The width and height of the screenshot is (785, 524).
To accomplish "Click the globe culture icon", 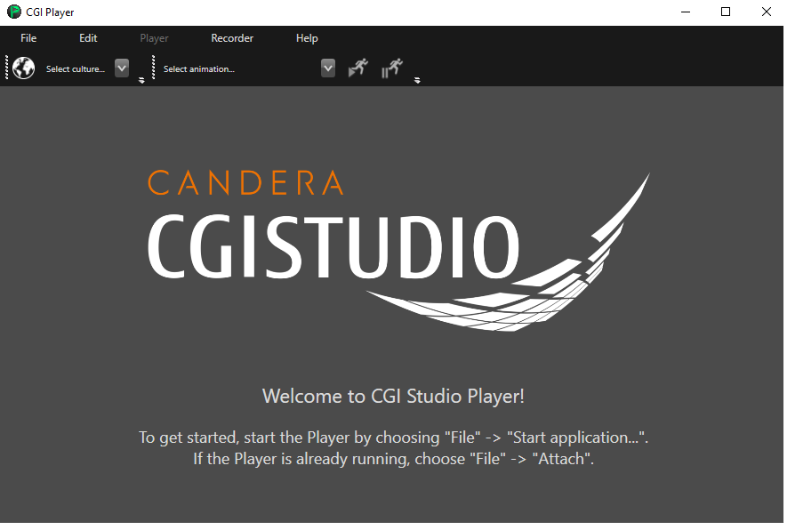I will point(24,68).
